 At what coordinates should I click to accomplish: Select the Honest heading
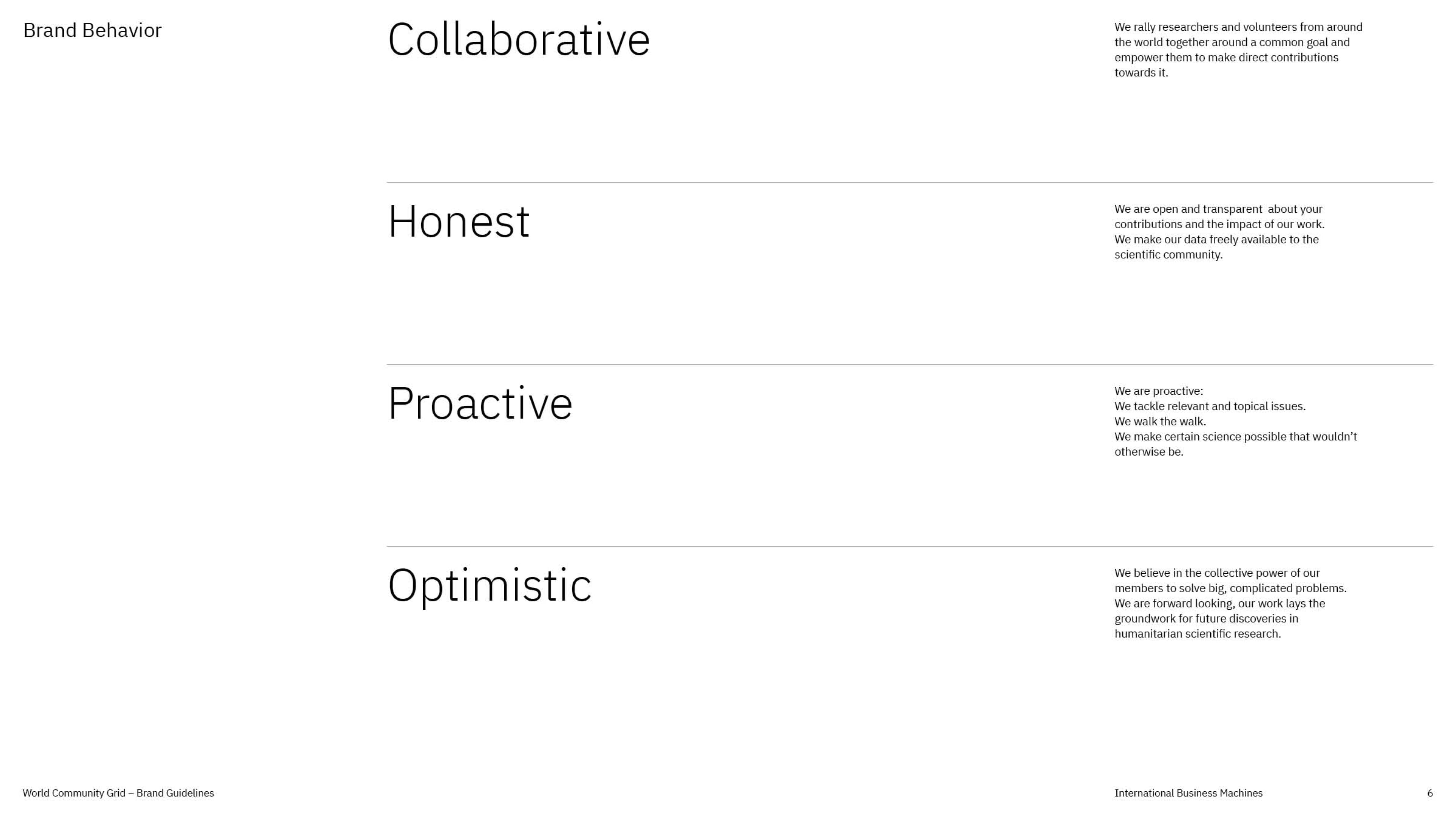(x=459, y=221)
